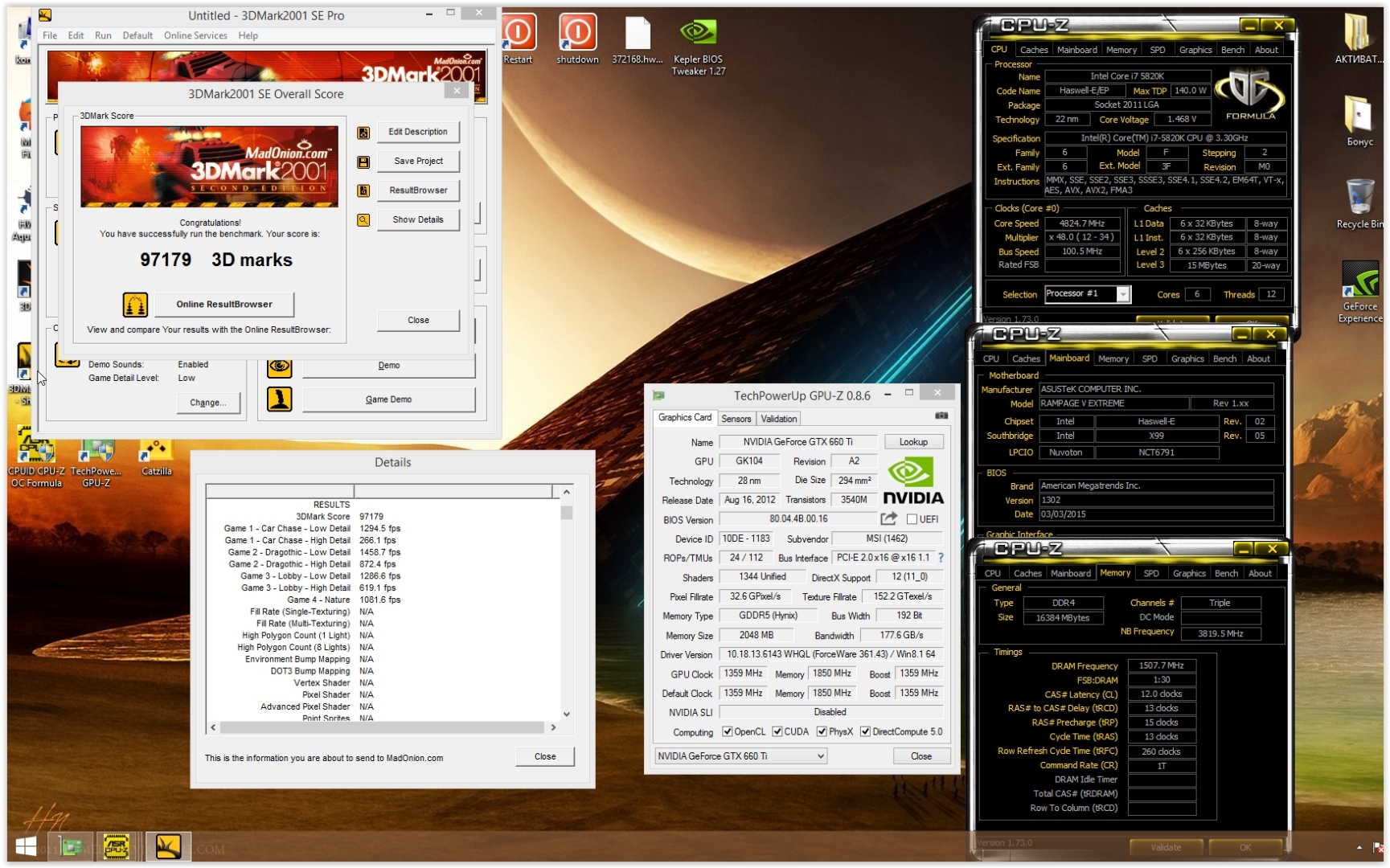Open the Help menu in 3DMark2001
This screenshot has width=1390, height=868.
point(248,35)
